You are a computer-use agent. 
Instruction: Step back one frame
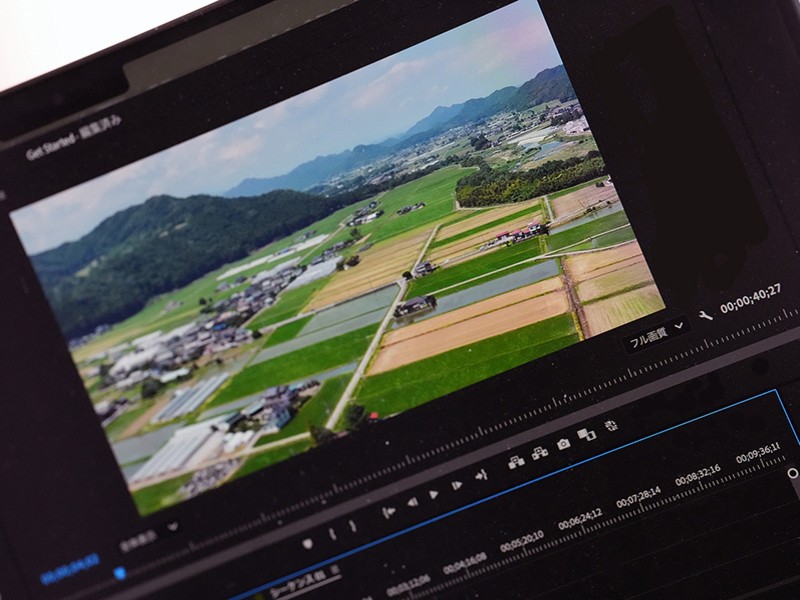[x=411, y=501]
